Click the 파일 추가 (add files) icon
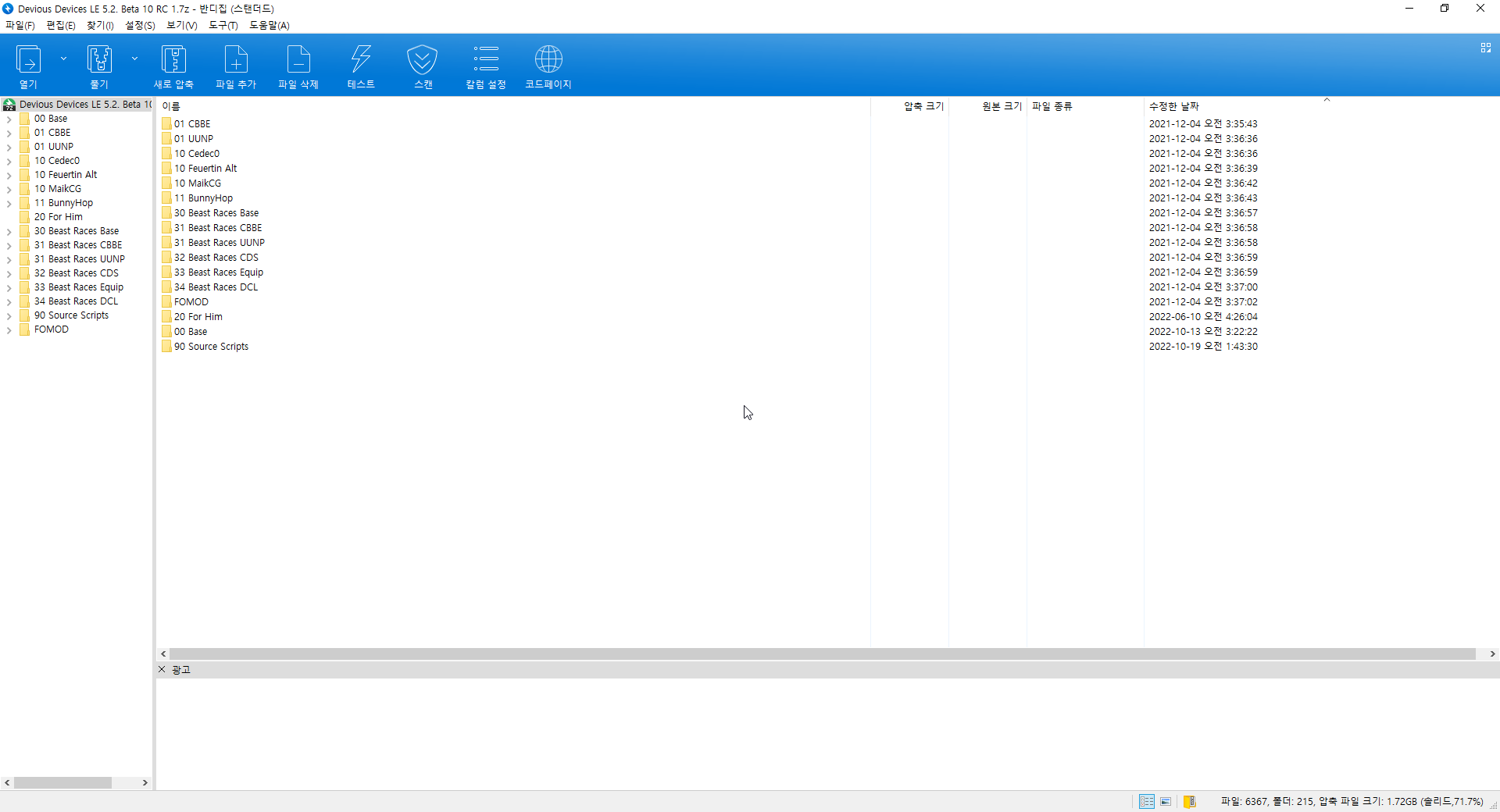 coord(235,66)
